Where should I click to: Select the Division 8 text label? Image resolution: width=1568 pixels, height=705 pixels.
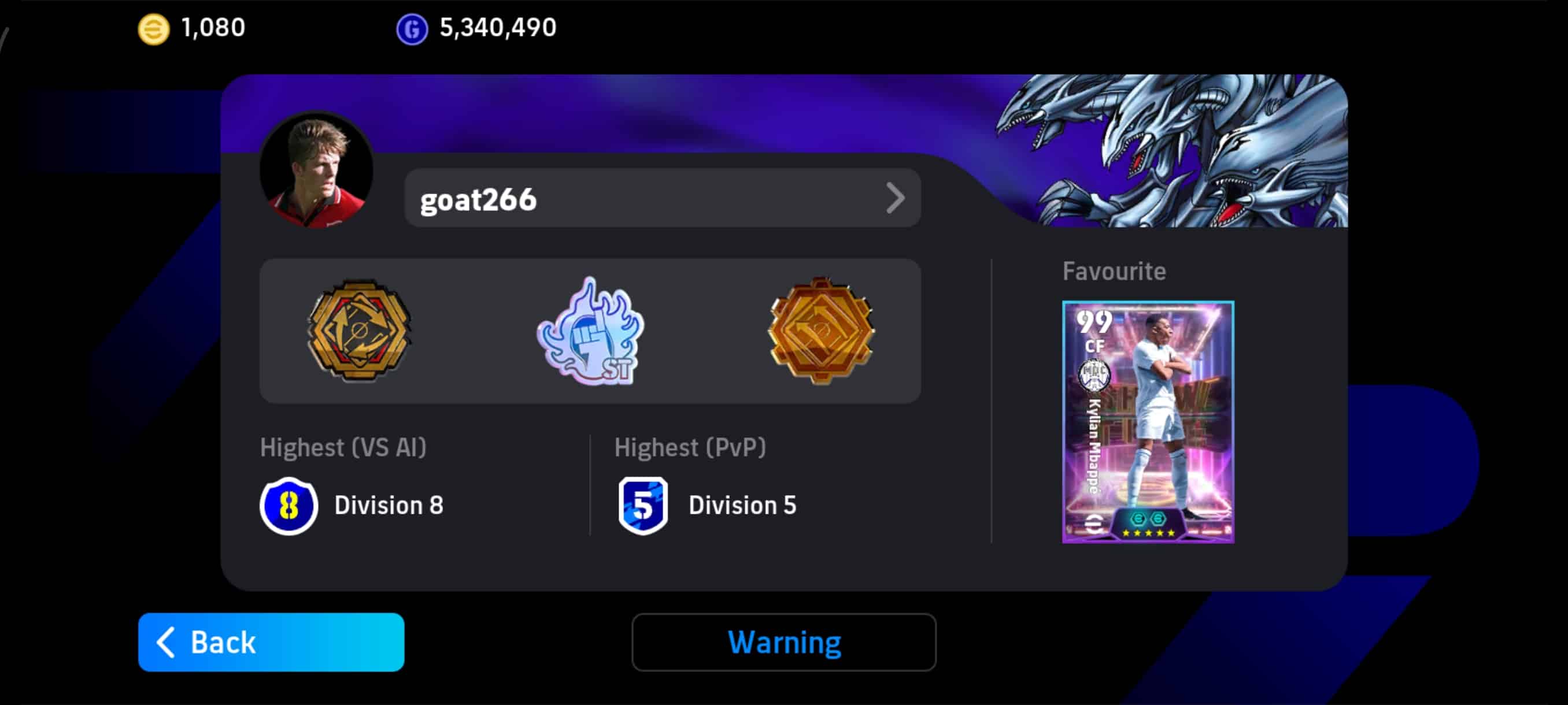coord(389,506)
